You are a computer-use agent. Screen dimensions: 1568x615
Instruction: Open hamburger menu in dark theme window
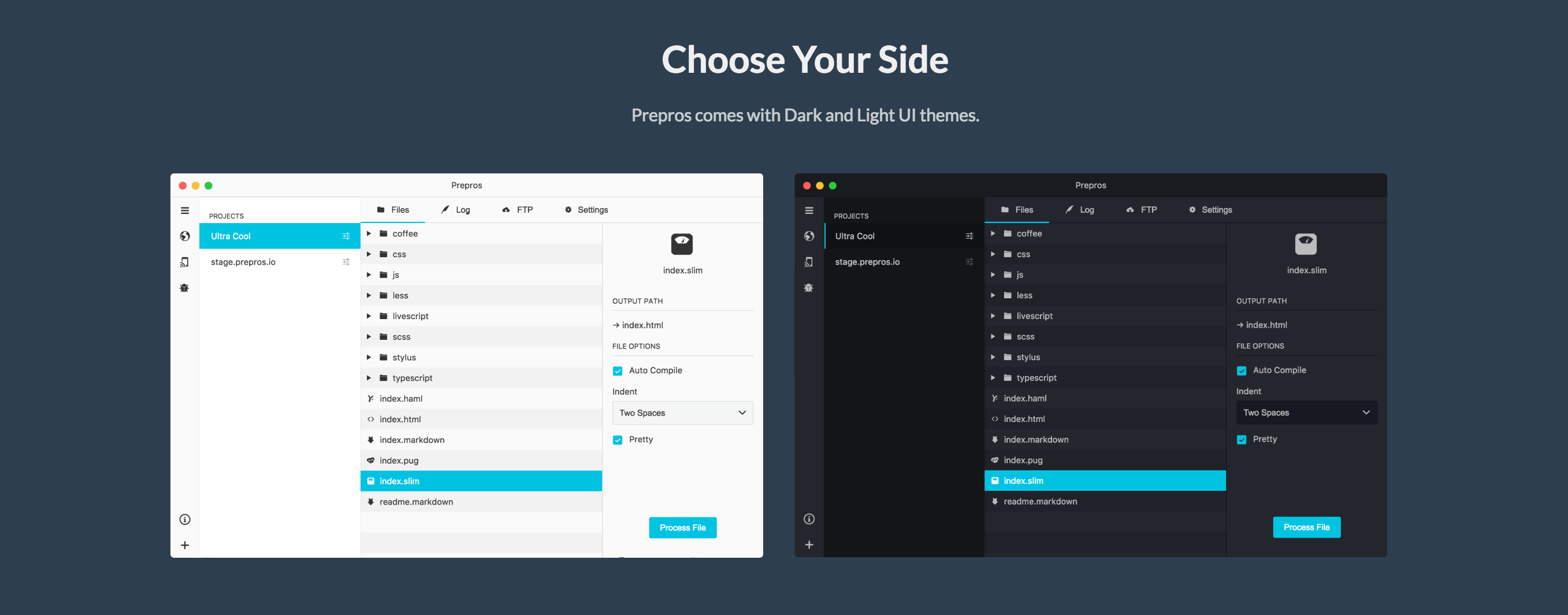pyautogui.click(x=809, y=210)
